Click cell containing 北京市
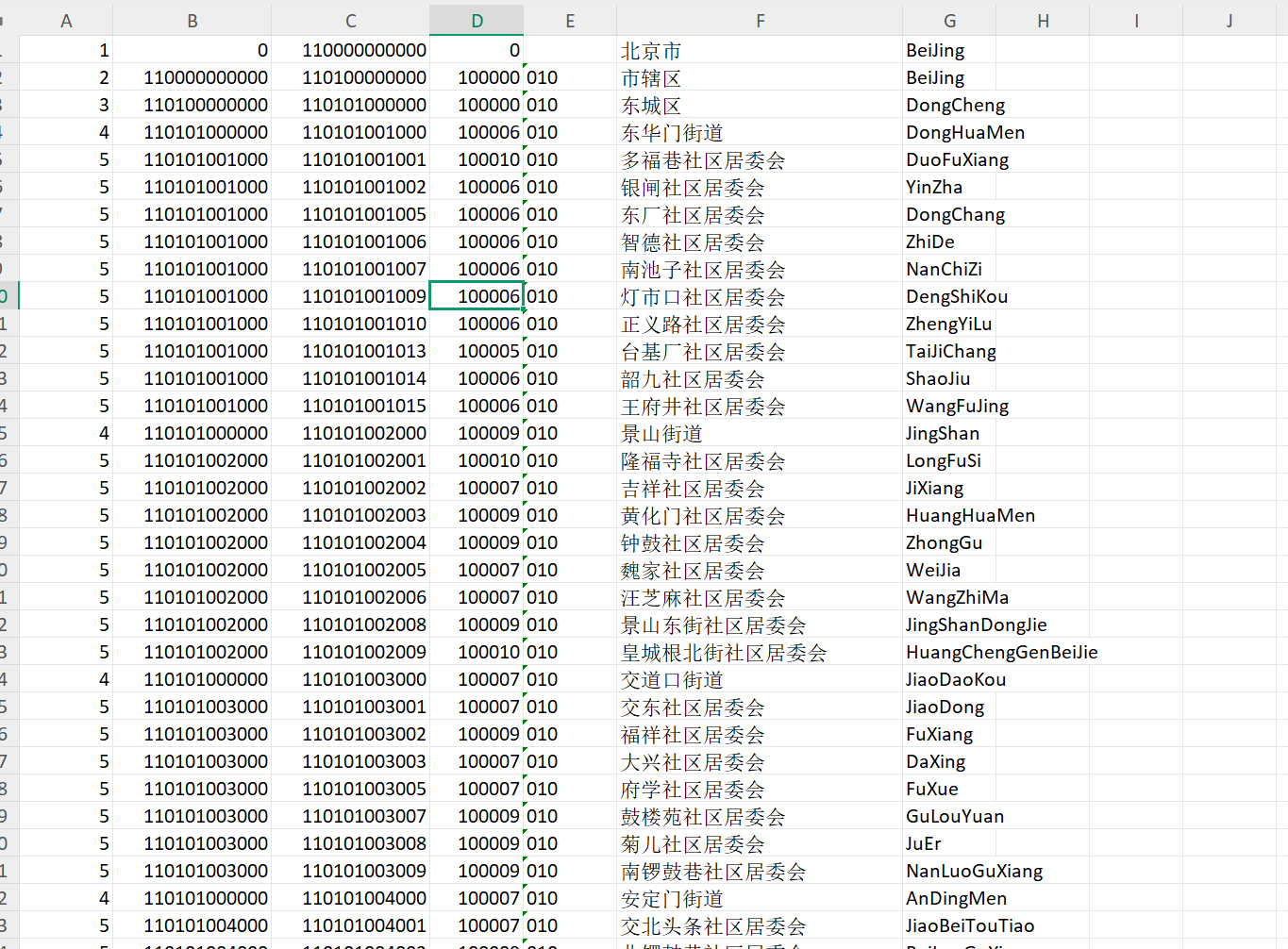The width and height of the screenshot is (1288, 949). coord(760,50)
